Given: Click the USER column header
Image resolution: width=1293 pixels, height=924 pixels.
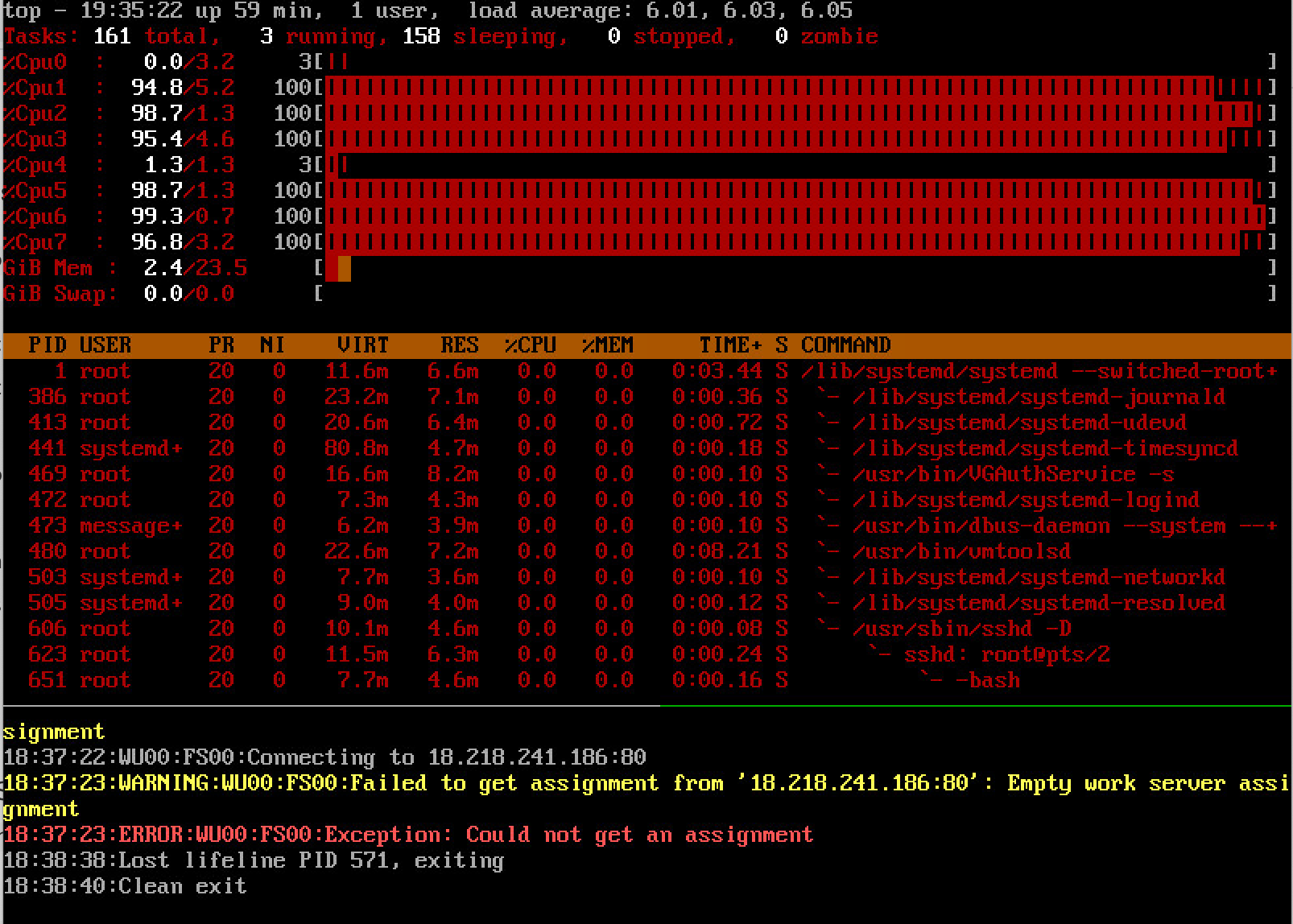Looking at the screenshot, I should pyautogui.click(x=105, y=345).
